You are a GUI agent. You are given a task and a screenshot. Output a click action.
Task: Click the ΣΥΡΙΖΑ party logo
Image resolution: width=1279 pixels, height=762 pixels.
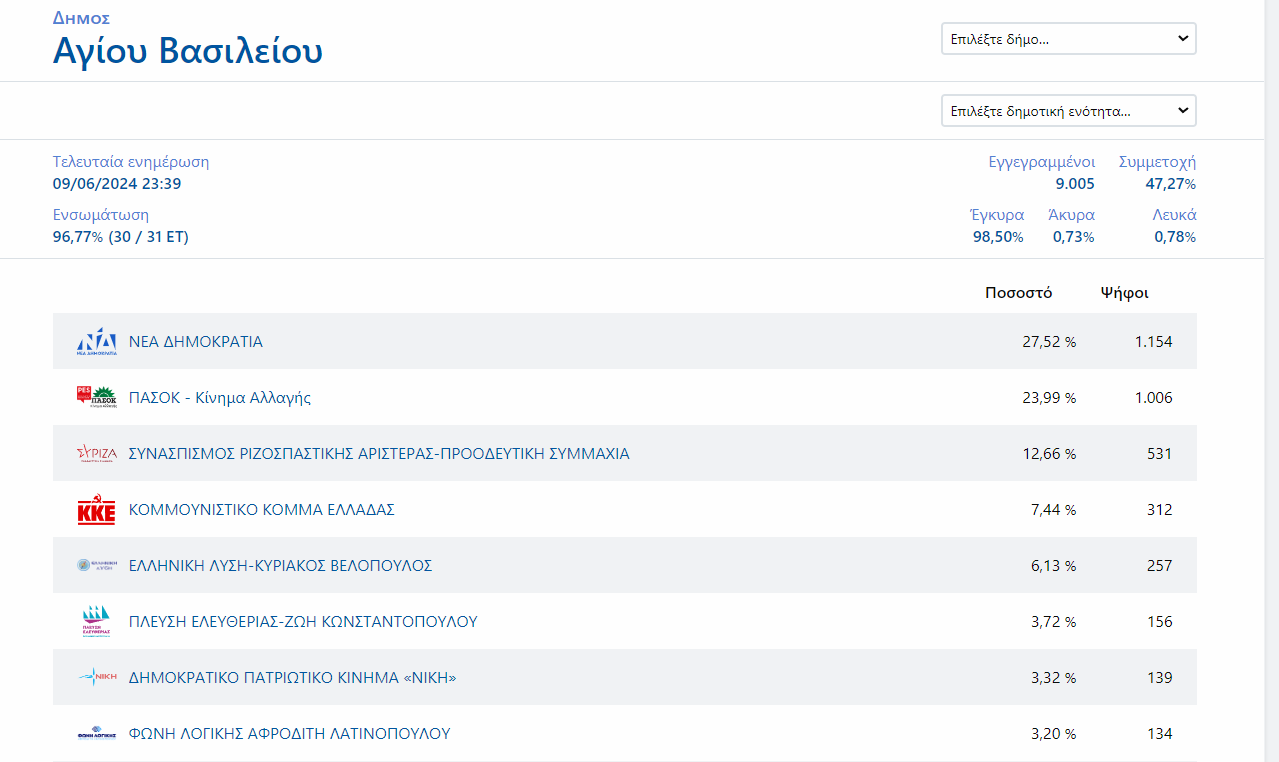tap(97, 454)
